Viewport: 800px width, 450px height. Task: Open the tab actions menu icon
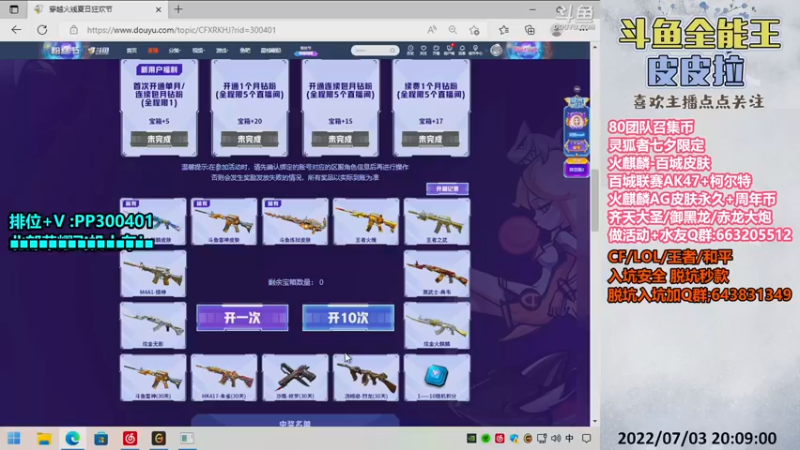pos(14,9)
